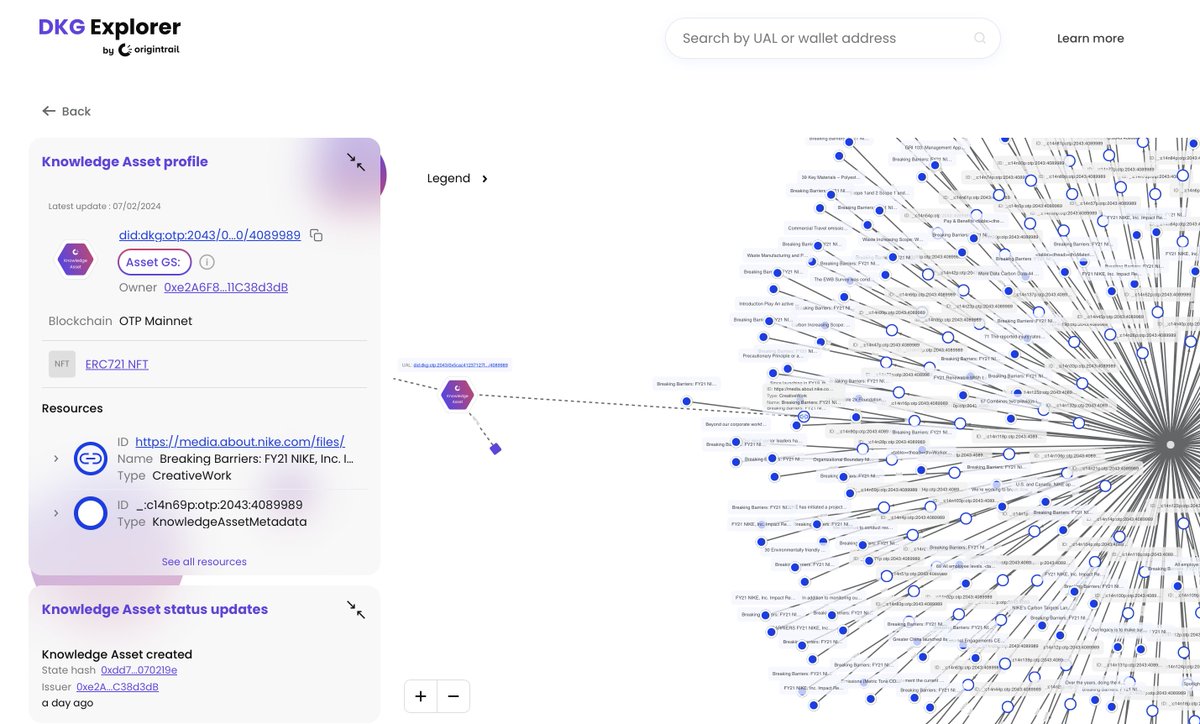Image resolution: width=1200 pixels, height=724 pixels.
Task: Expand the Breaking Barriers CreativeWork resource
Action: pyautogui.click(x=56, y=459)
